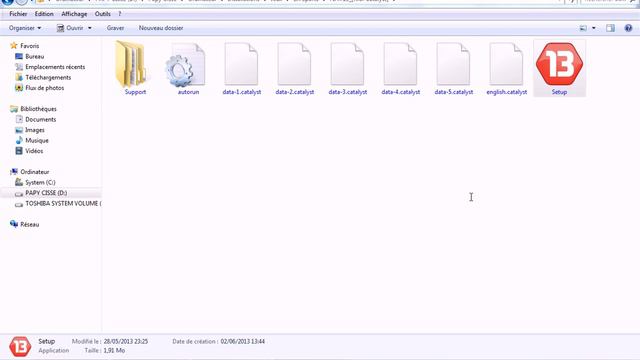640x360 pixels.
Task: Click the Setup icon in details pane
Action: 20,346
